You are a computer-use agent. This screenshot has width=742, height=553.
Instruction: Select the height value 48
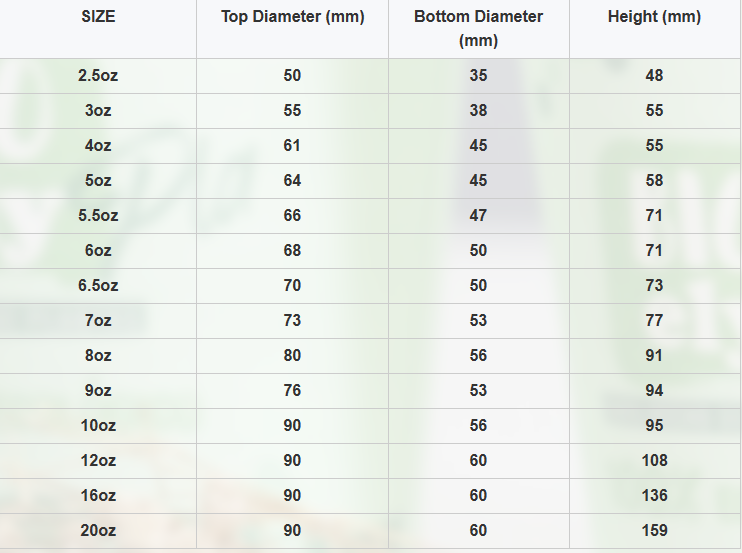[654, 76]
